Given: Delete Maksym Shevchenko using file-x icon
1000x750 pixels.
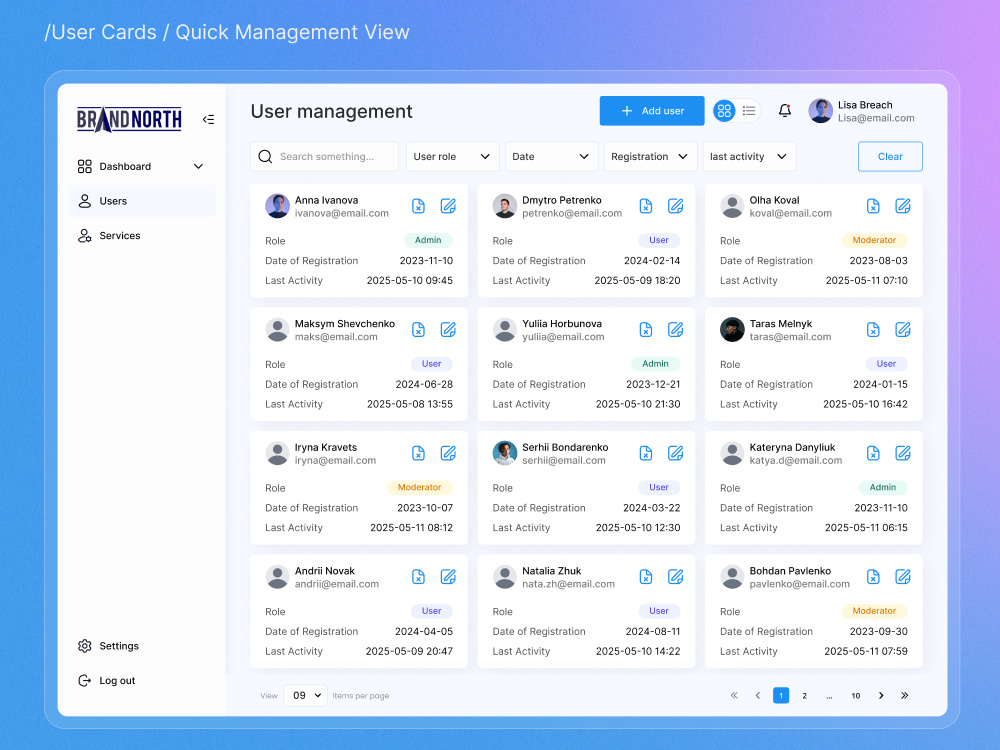Looking at the screenshot, I should tap(418, 330).
